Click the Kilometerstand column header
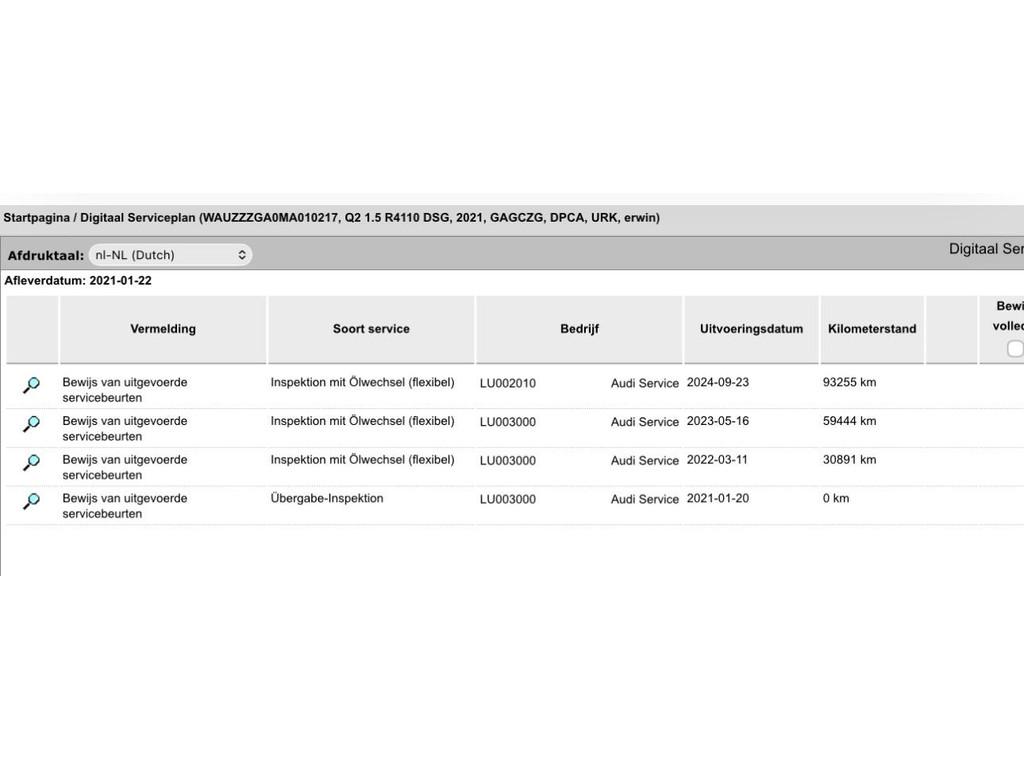This screenshot has height=768, width=1024. tap(872, 329)
